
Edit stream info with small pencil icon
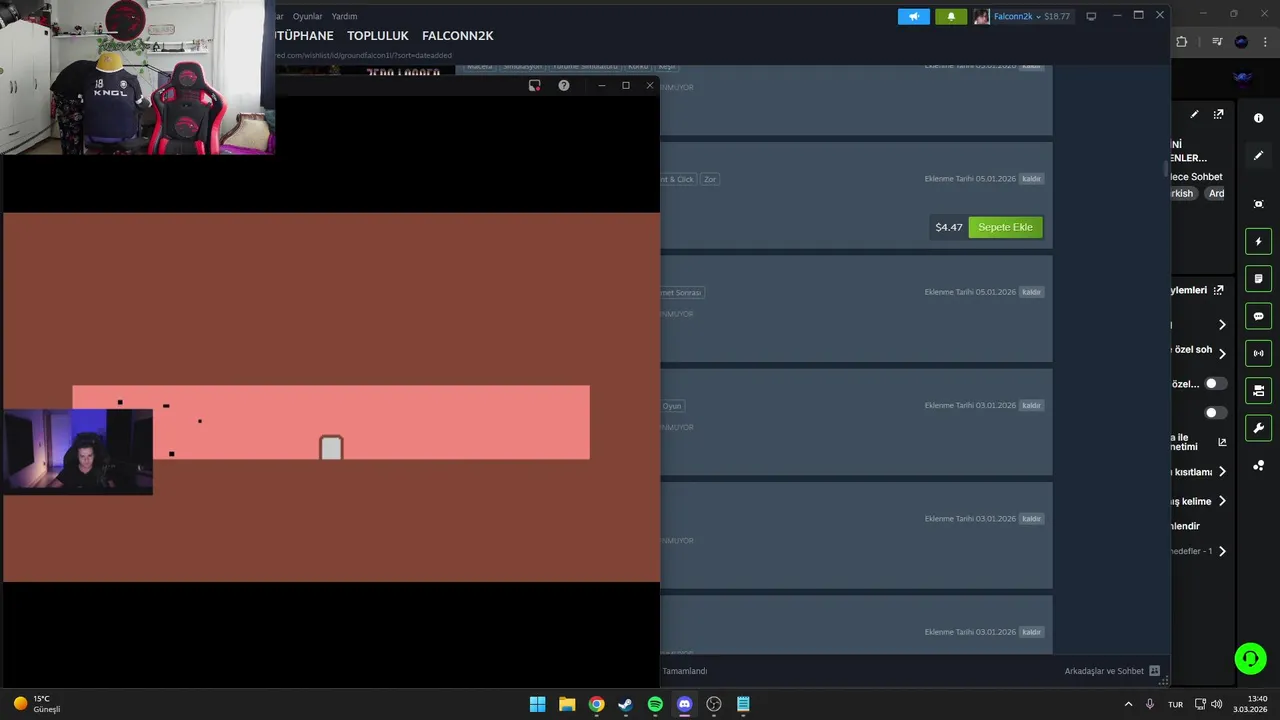click(1194, 114)
